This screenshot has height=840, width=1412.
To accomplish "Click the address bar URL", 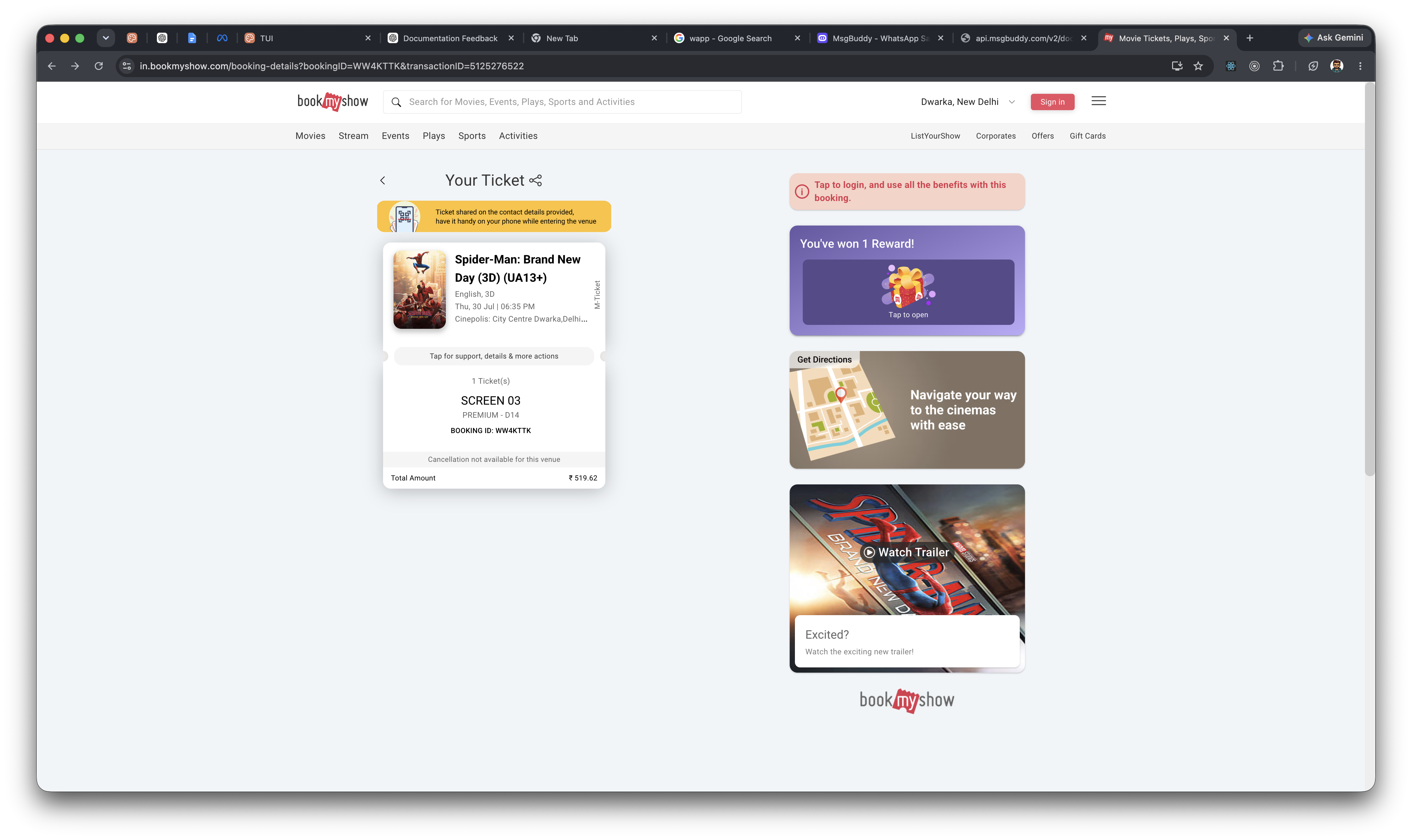I will 332,66.
